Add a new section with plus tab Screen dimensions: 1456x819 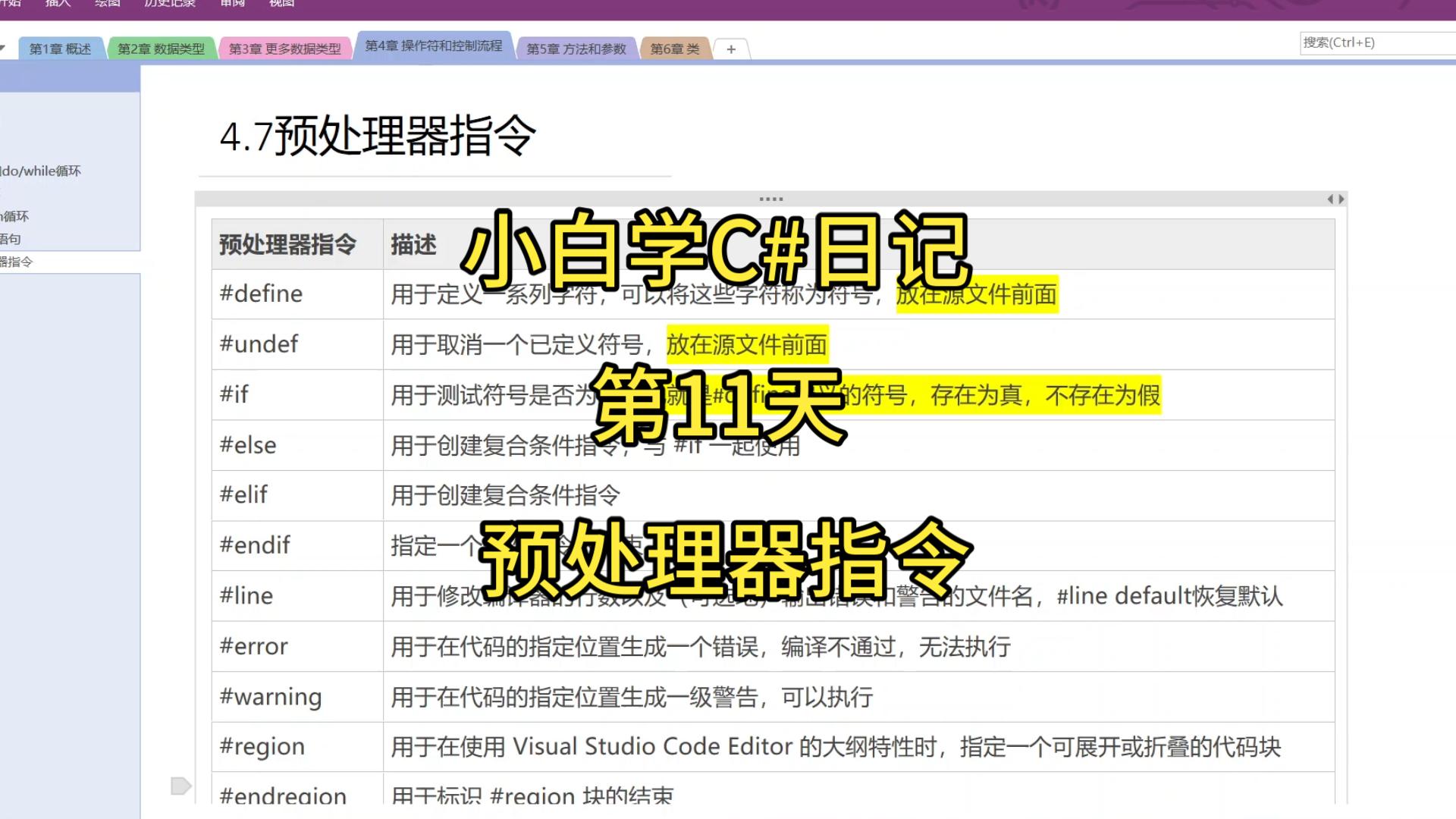[x=731, y=49]
